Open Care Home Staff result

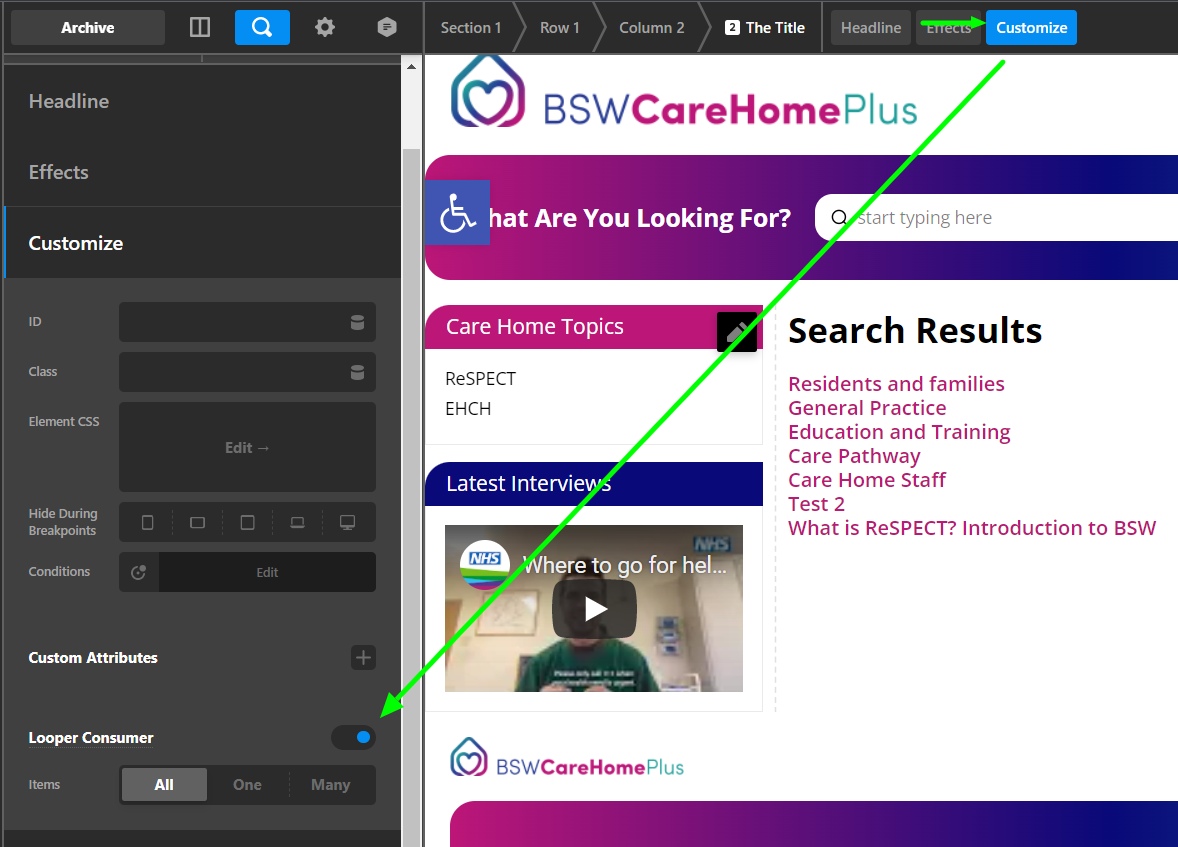pos(867,480)
